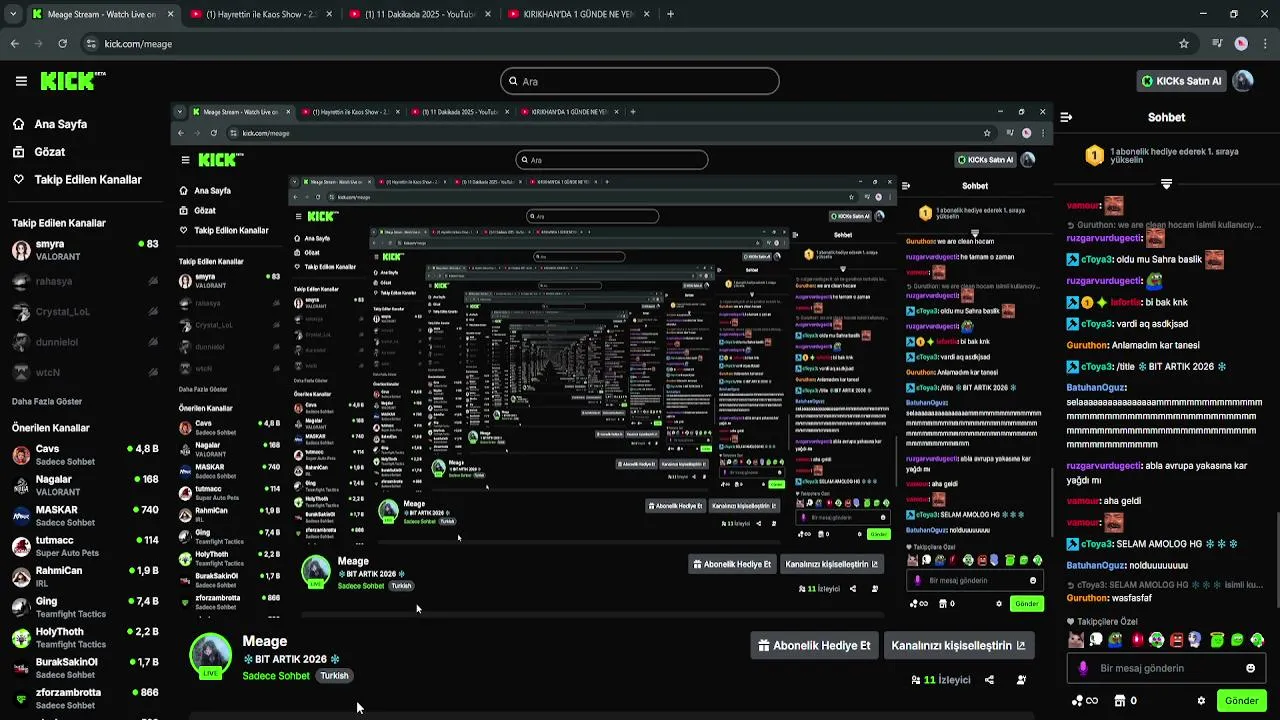Click the KICK logo

click(72, 81)
